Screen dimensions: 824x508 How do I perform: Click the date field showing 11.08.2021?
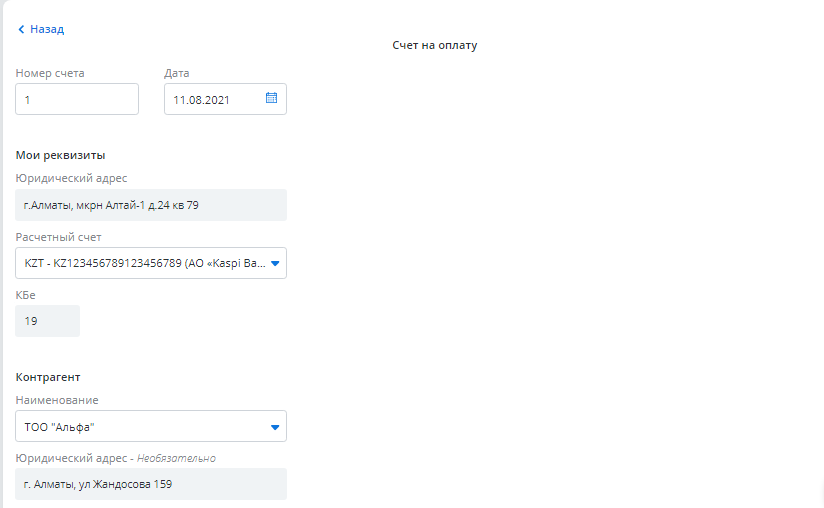tap(210, 99)
